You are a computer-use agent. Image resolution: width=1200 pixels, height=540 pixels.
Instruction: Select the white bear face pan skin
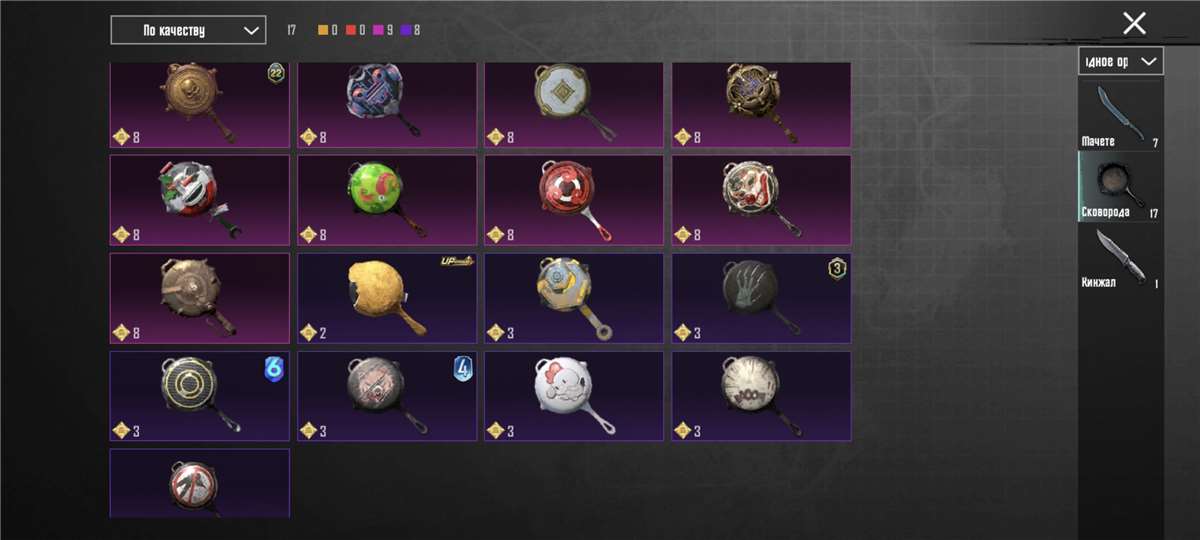(x=574, y=396)
